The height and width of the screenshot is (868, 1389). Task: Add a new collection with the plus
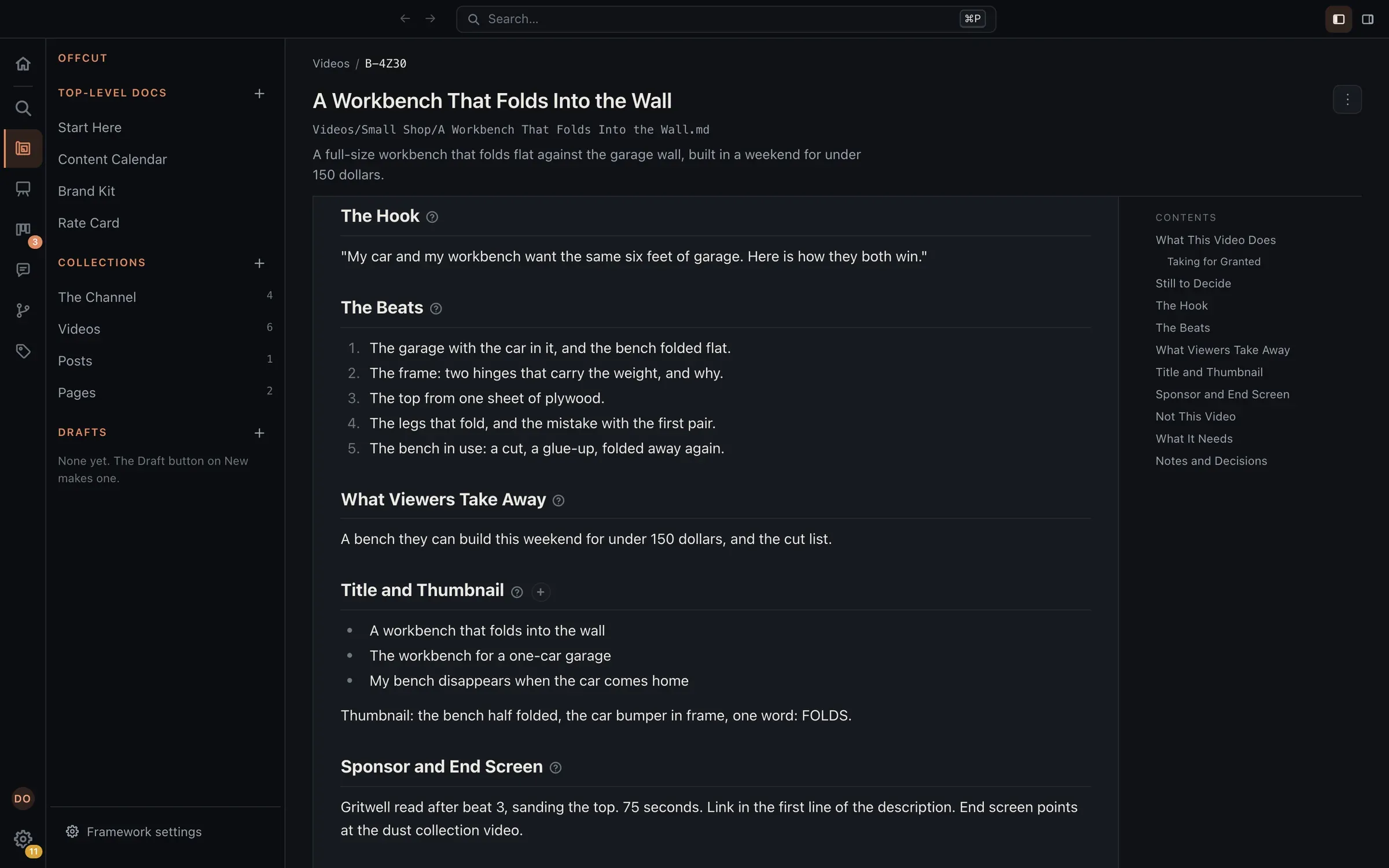tap(259, 263)
